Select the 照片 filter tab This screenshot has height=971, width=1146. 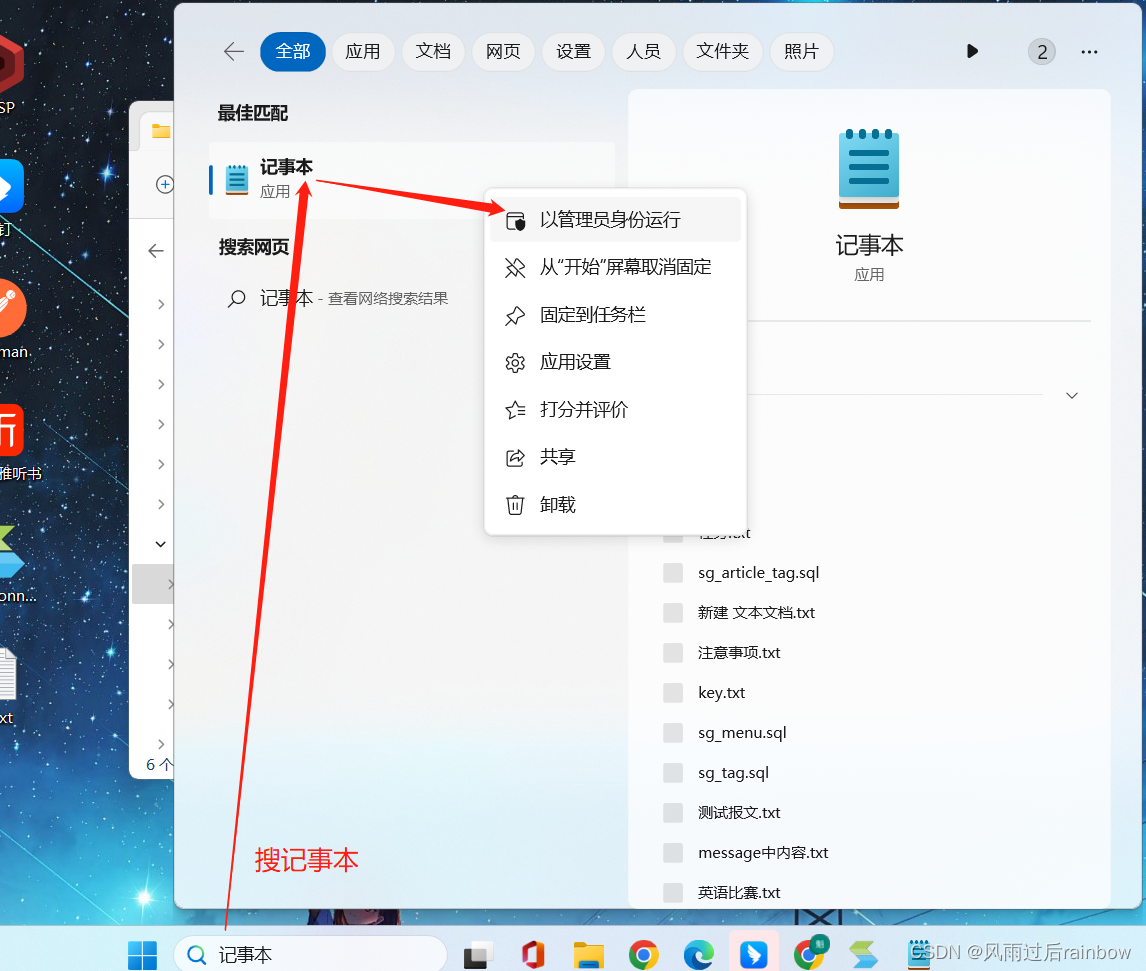[801, 51]
